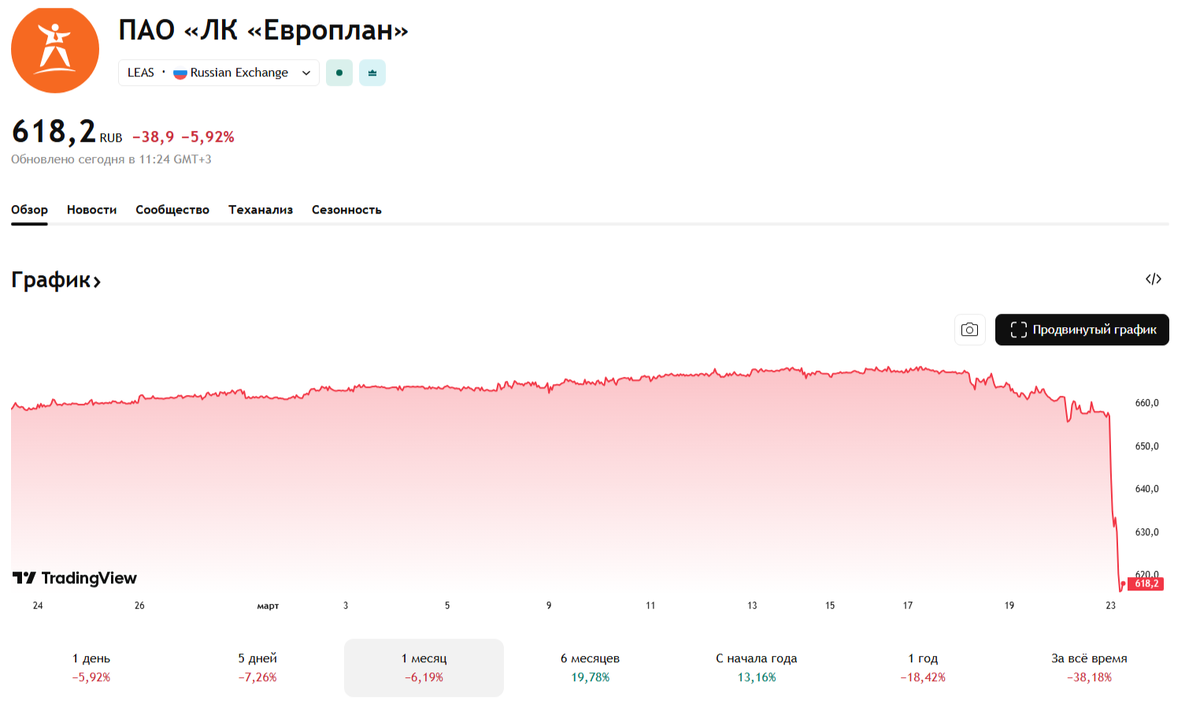This screenshot has height=708, width=1200.
Task: Open the График section heading link
Action: tap(56, 280)
